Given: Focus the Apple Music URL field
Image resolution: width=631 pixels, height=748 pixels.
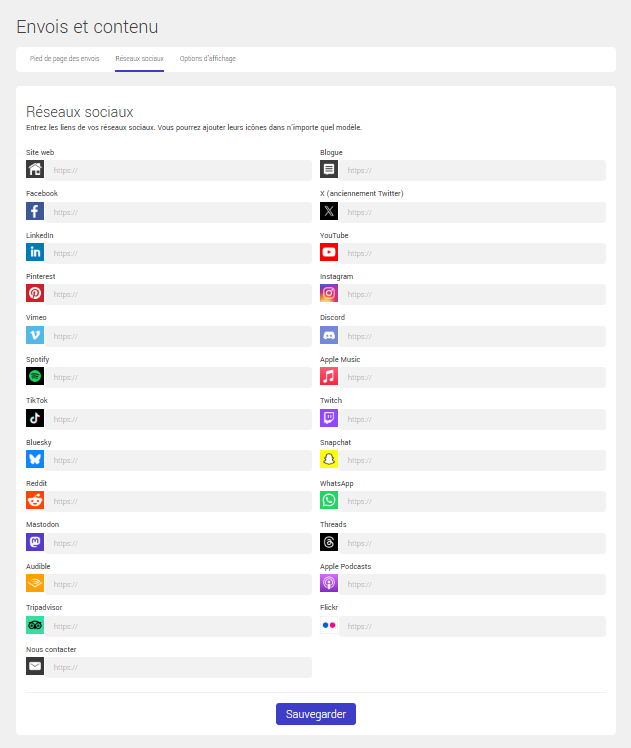Looking at the screenshot, I should (x=472, y=377).
